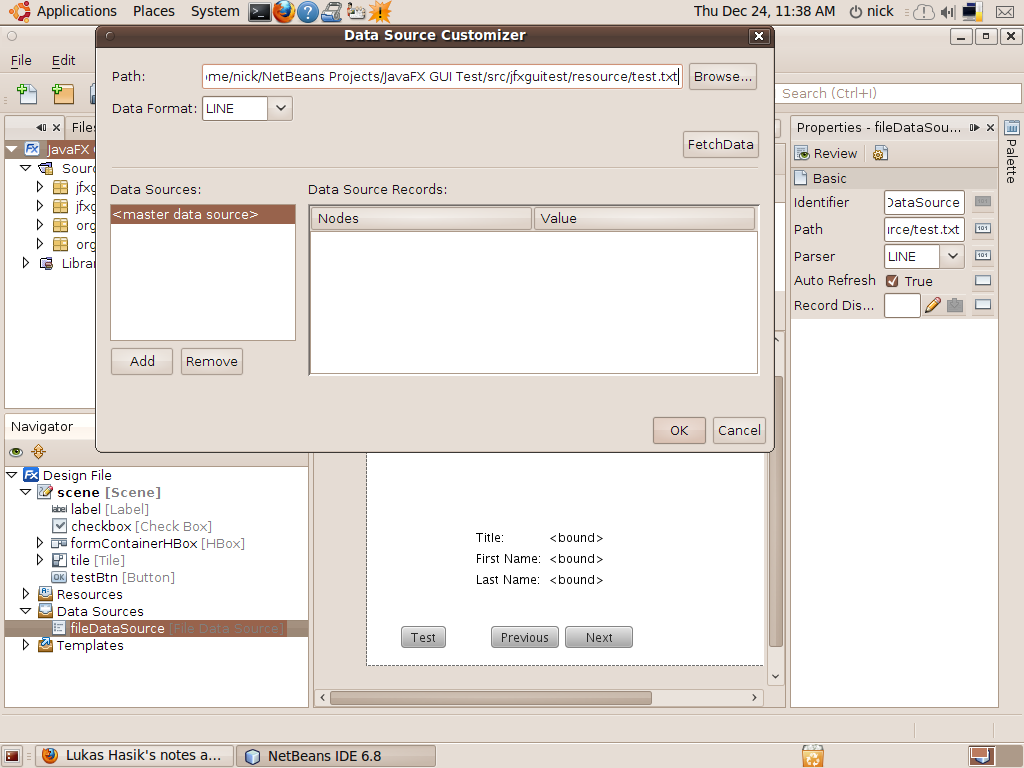Collapse the JavaFX project root node
The image size is (1024, 768).
[x=12, y=149]
